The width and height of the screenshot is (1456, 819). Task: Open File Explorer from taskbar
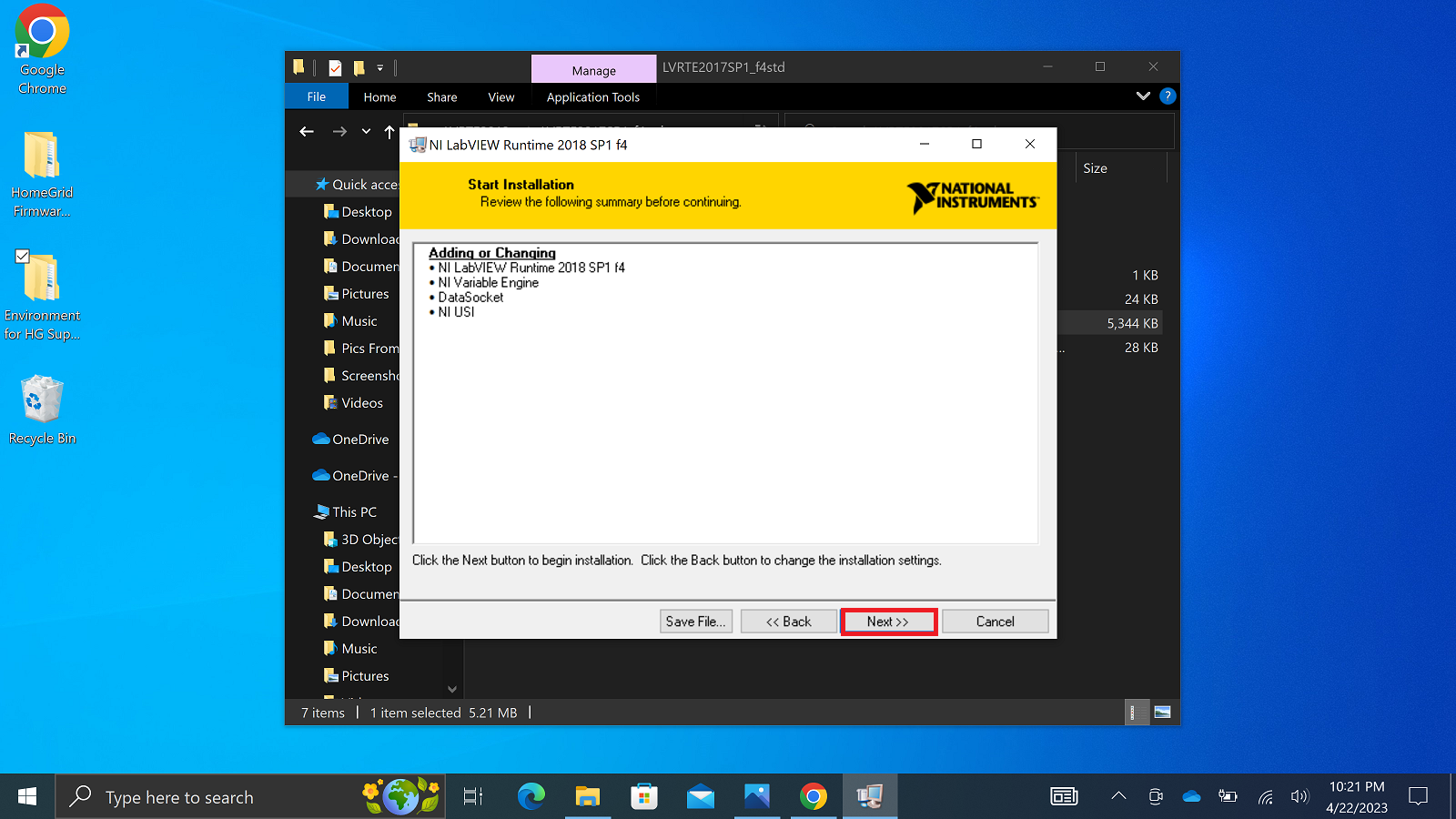pos(588,796)
